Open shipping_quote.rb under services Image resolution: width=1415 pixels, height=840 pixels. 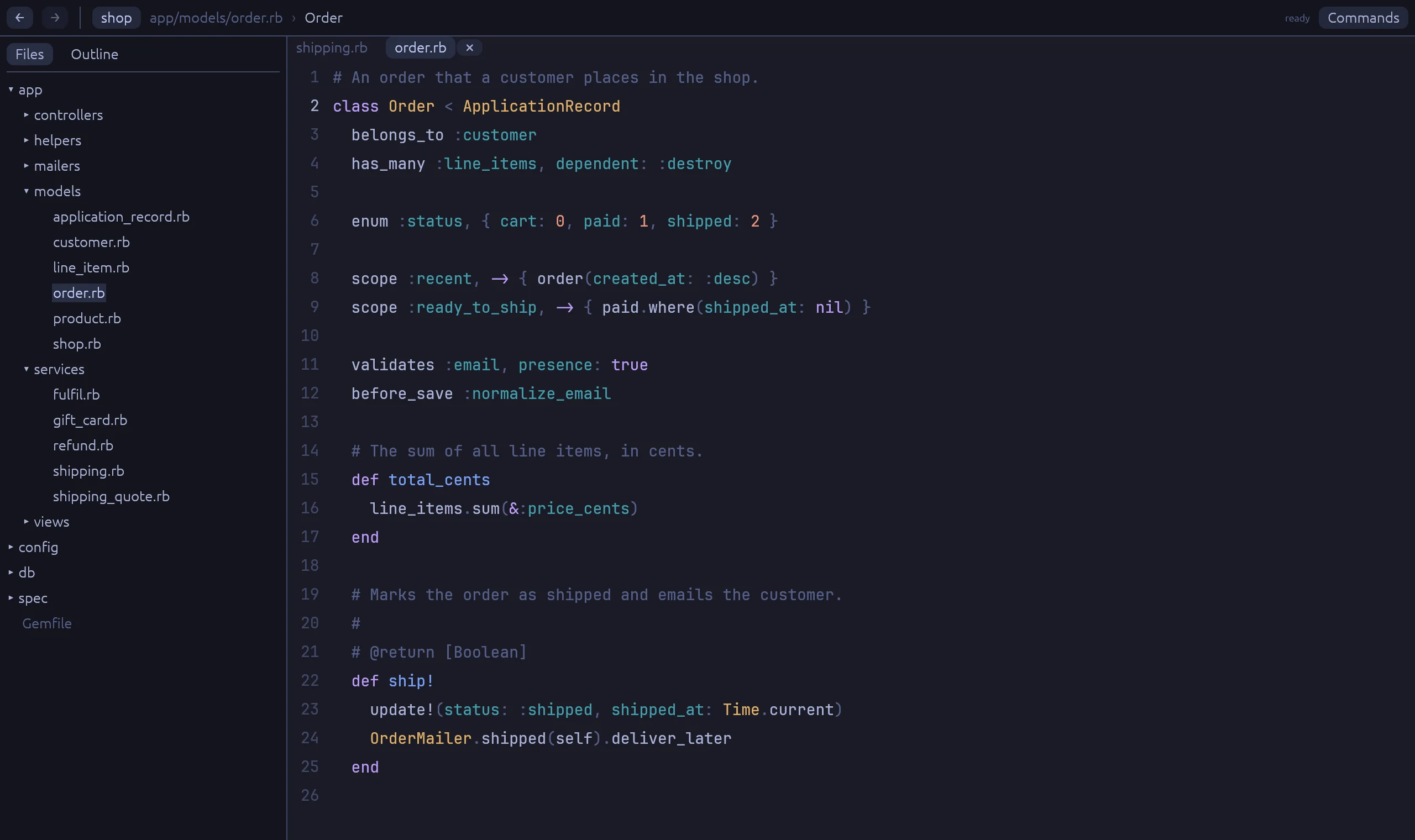click(x=111, y=496)
